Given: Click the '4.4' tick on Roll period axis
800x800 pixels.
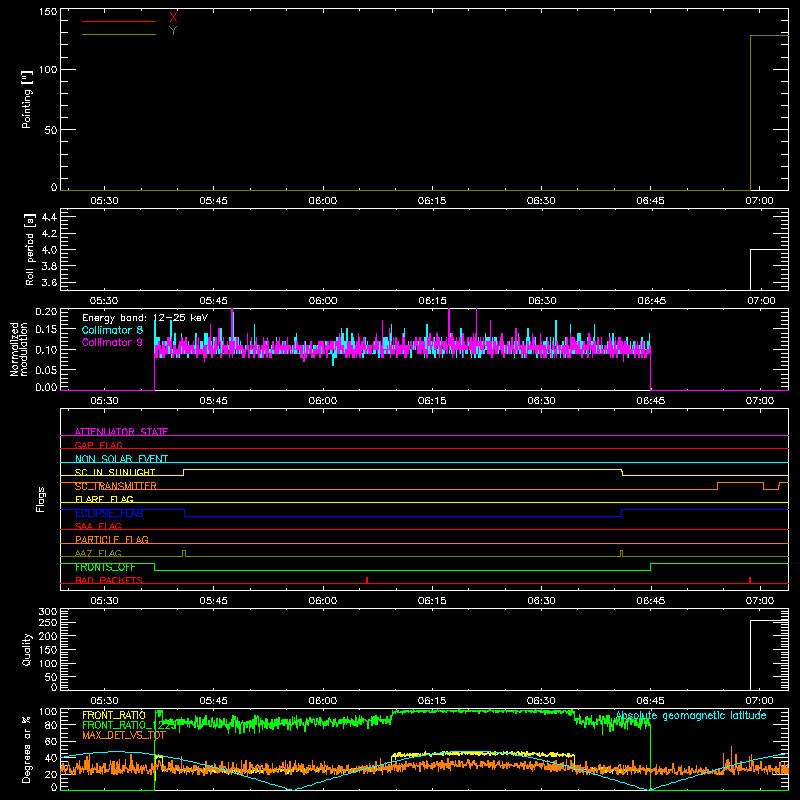Looking at the screenshot, I should pyautogui.click(x=49, y=217).
